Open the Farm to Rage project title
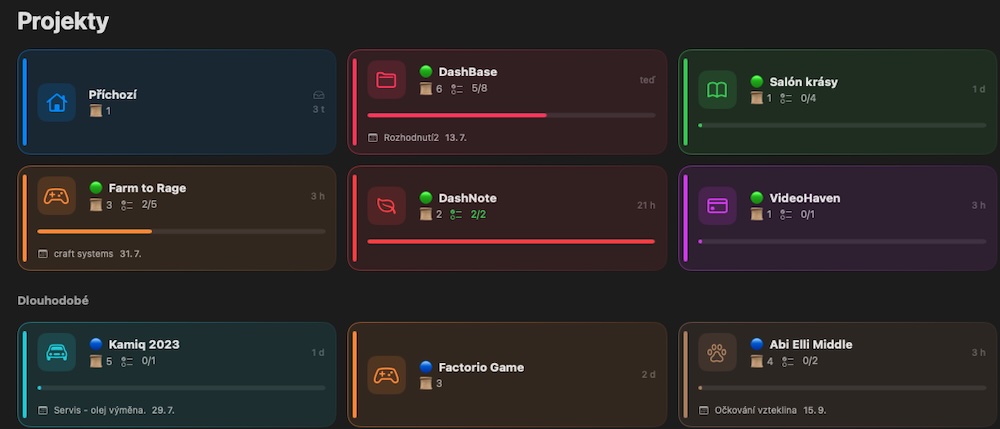 [147, 188]
